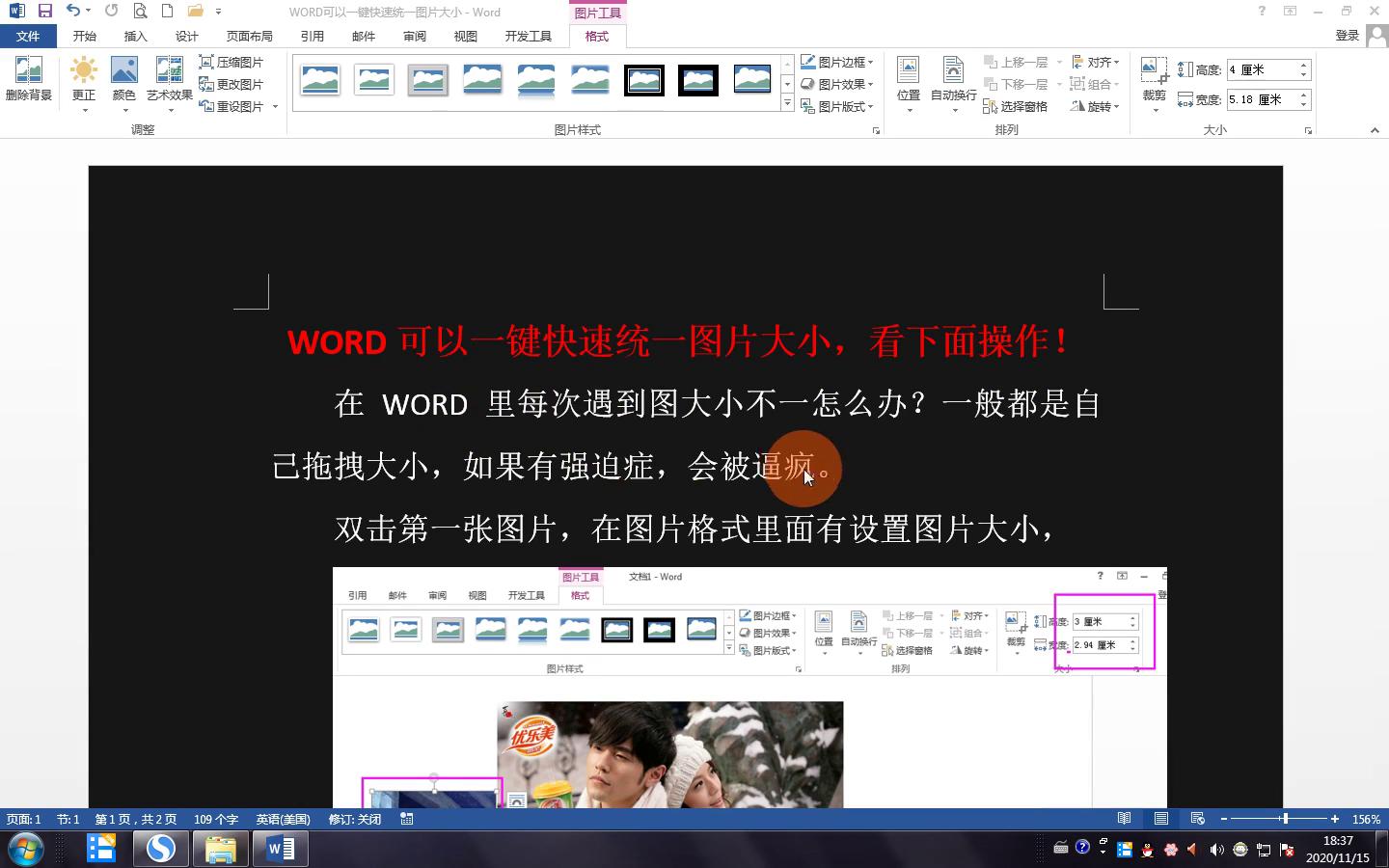This screenshot has height=868, width=1389.
Task: Switch to Read Mode view in status bar
Action: (x=1125, y=819)
